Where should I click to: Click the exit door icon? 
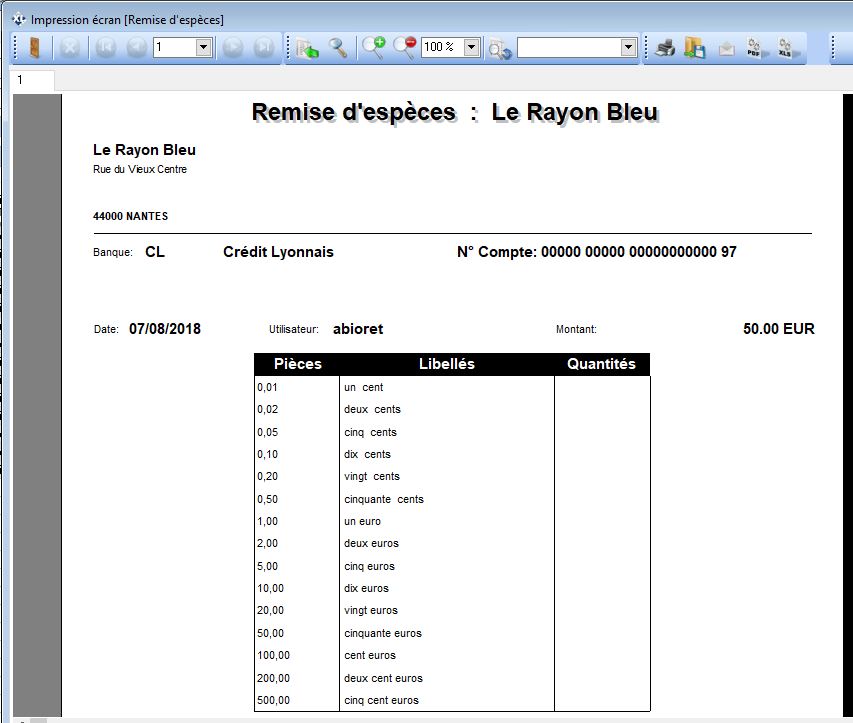point(34,48)
